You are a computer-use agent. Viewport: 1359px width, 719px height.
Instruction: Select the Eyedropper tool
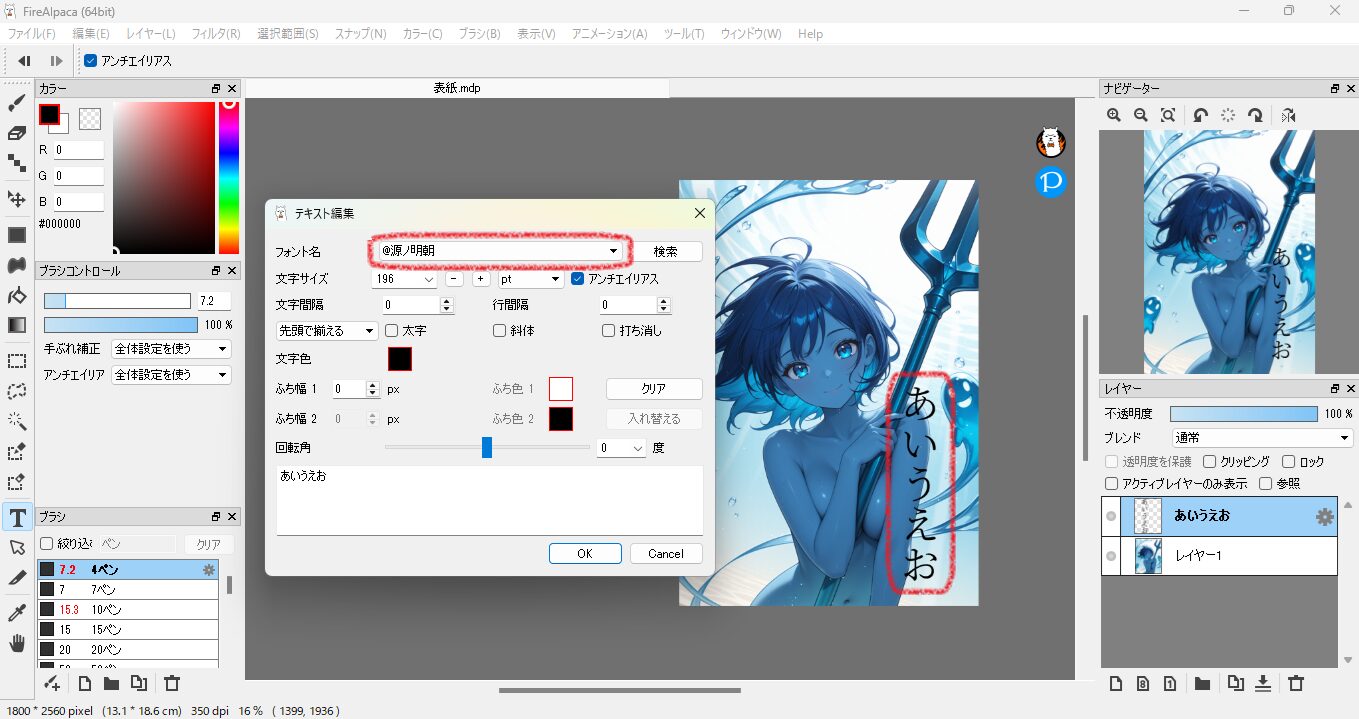[17, 612]
